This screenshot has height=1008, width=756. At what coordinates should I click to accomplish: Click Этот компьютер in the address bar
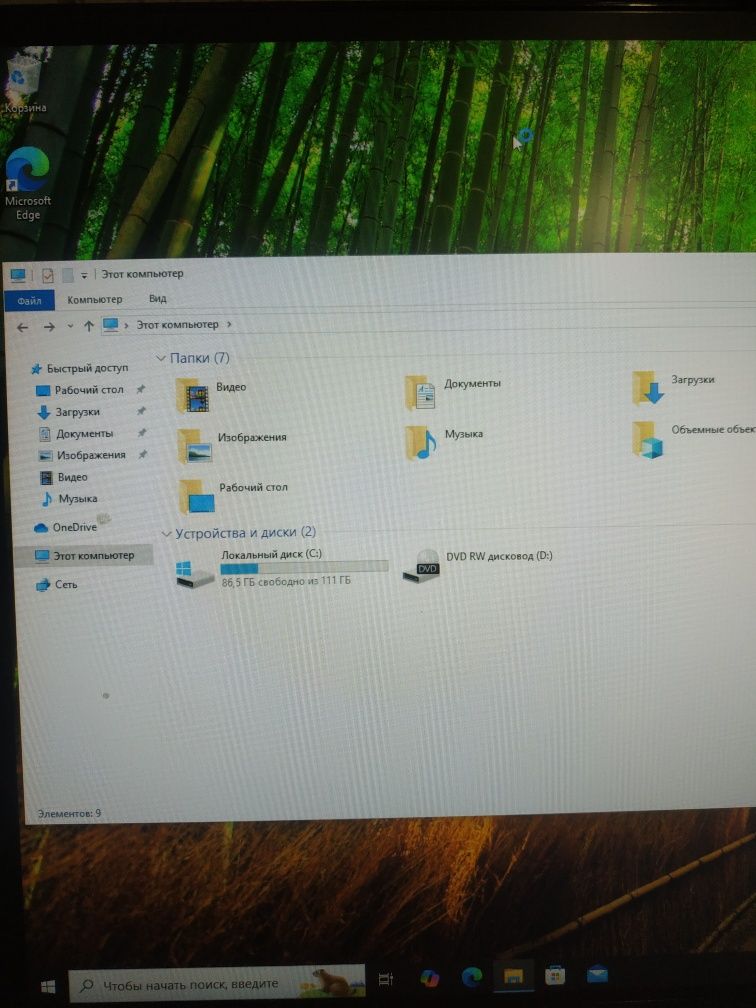click(x=177, y=325)
